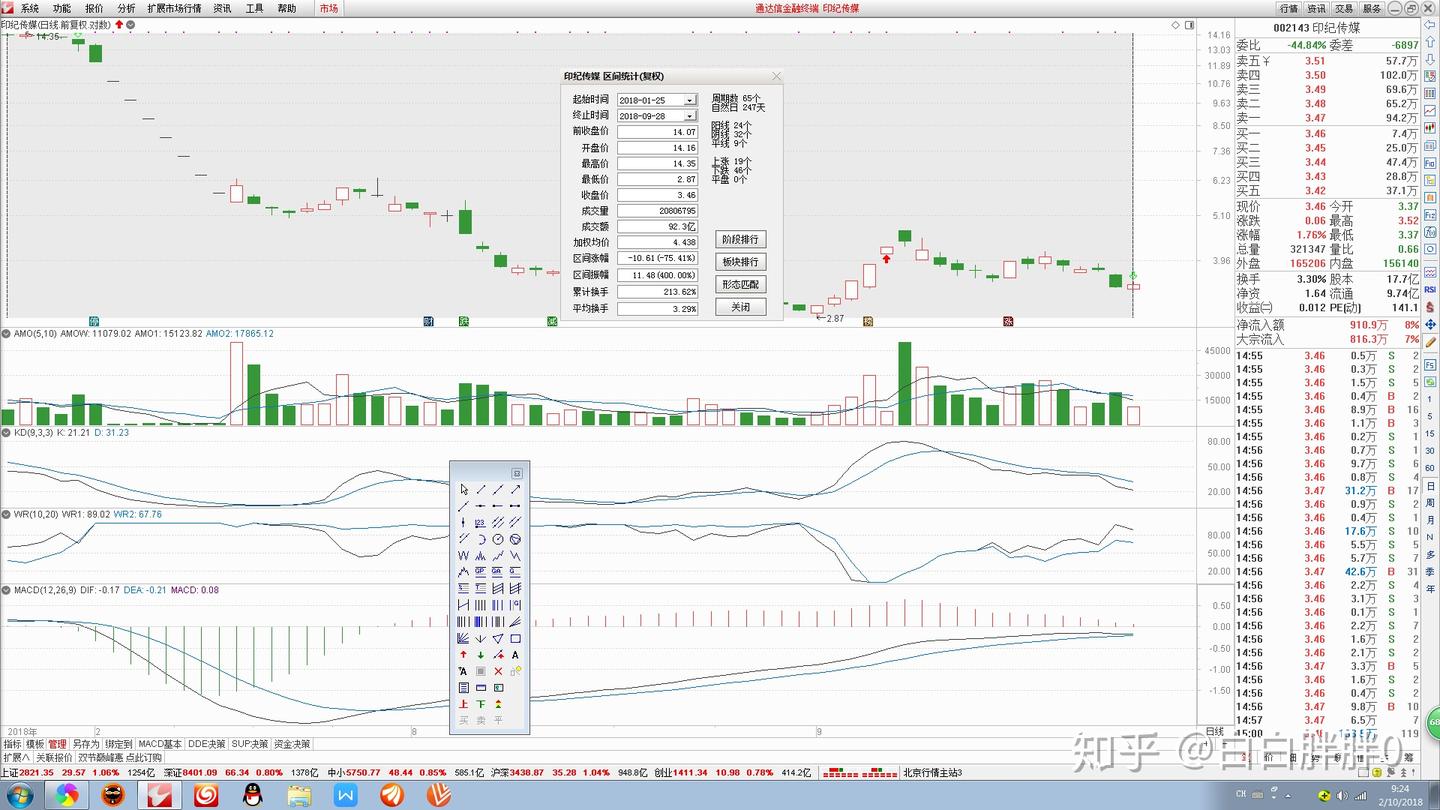Choose the triangle drawing tool

pos(498,638)
